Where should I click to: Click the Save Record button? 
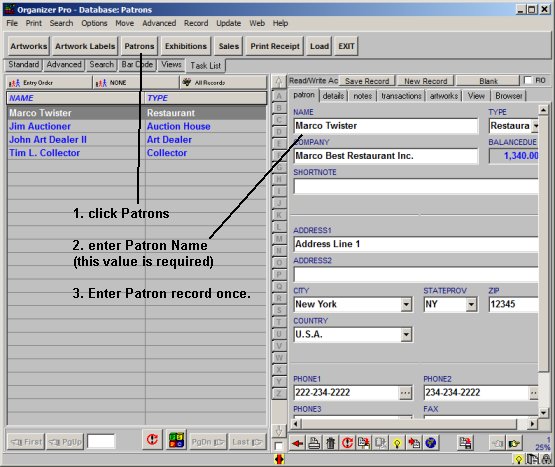tap(367, 81)
